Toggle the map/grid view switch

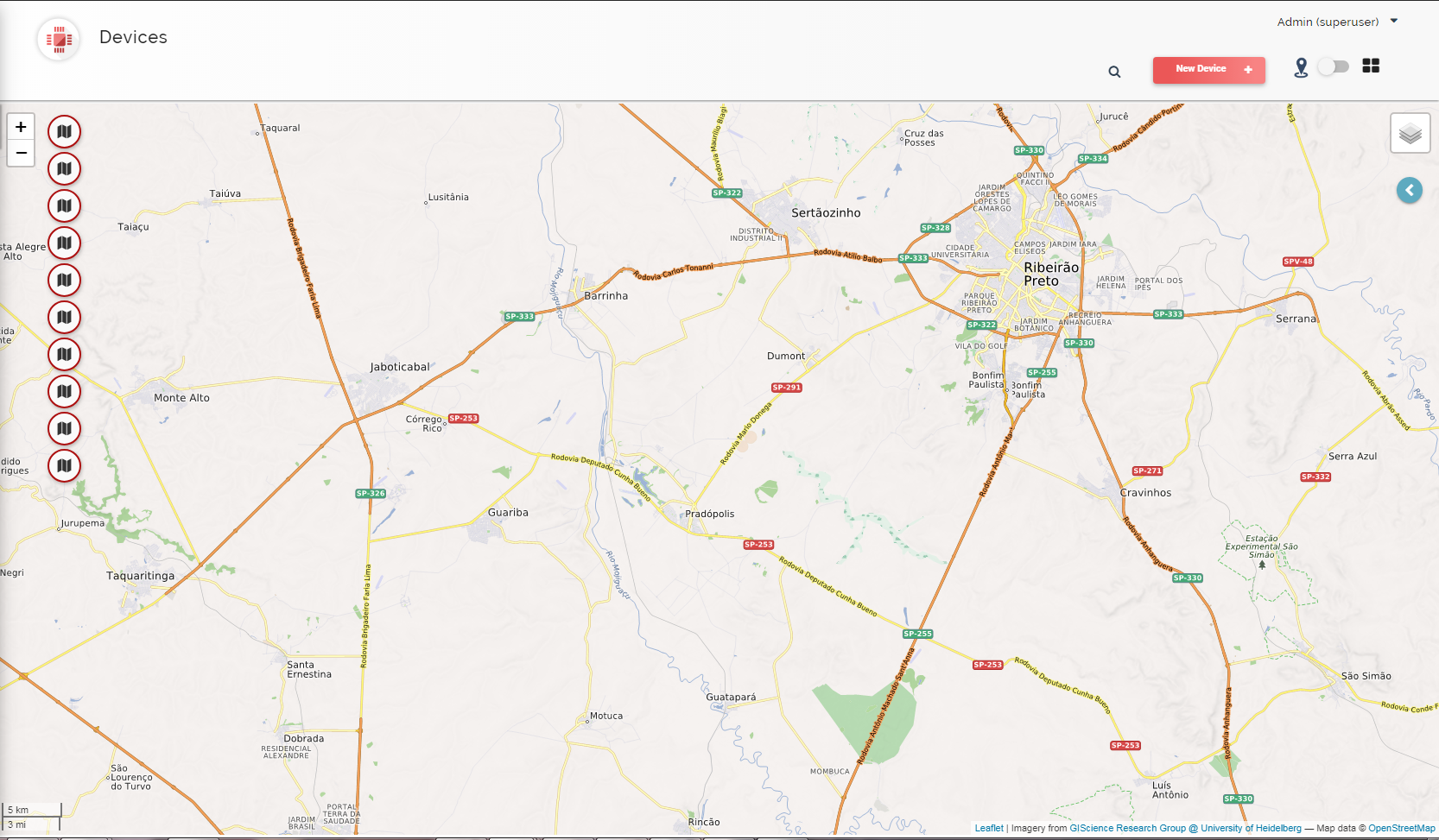pyautogui.click(x=1333, y=66)
